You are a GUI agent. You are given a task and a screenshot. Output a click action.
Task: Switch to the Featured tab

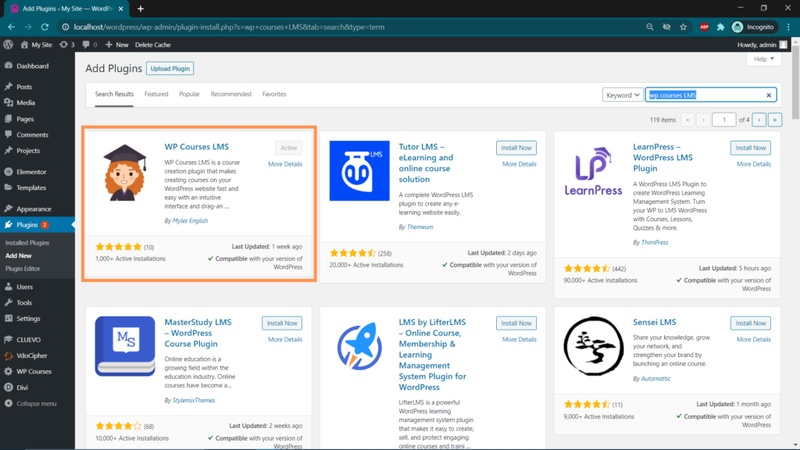[156, 94]
